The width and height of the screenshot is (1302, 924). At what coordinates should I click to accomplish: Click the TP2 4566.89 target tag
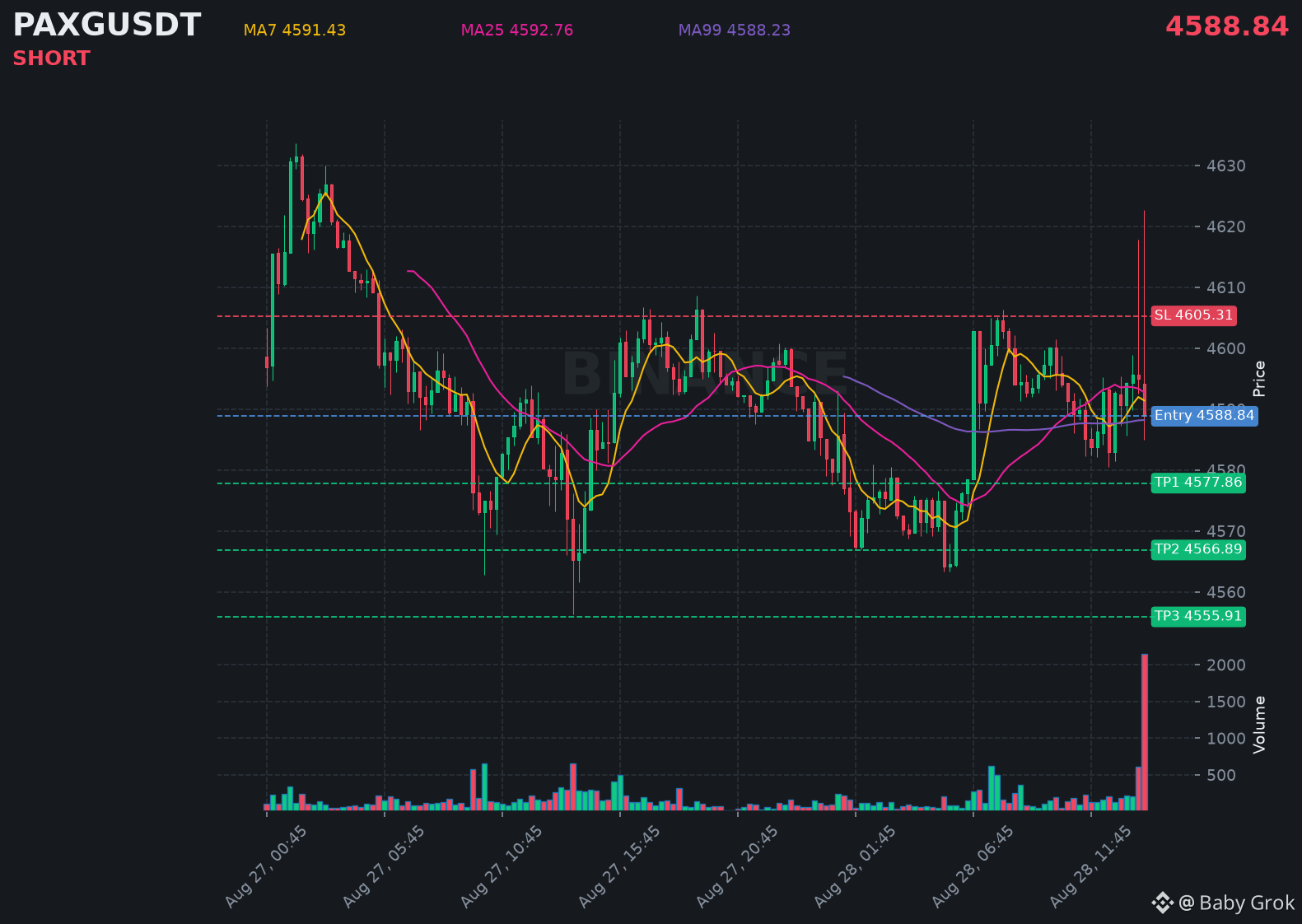(x=1198, y=549)
